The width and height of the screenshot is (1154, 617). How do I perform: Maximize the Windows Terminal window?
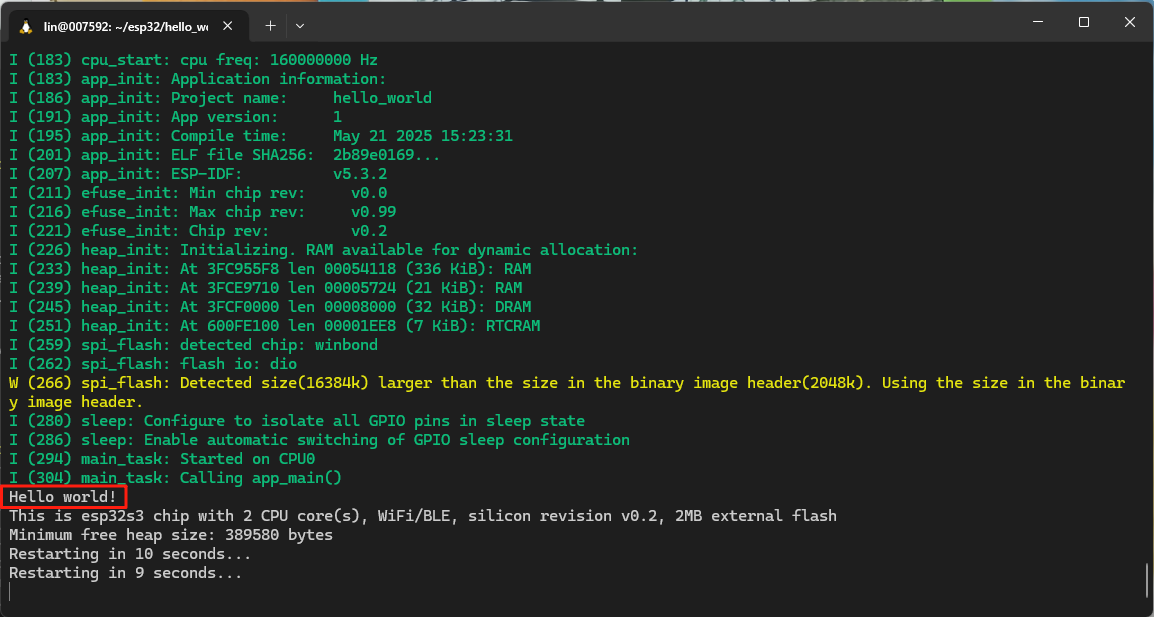pyautogui.click(x=1083, y=21)
